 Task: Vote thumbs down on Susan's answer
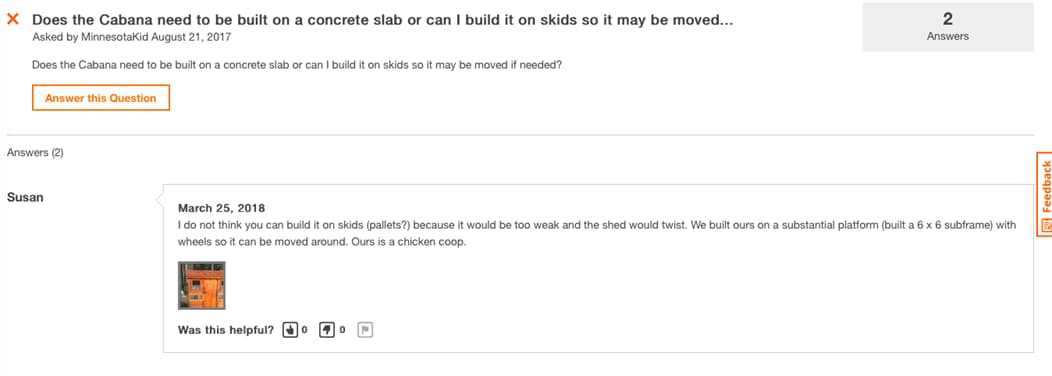pos(327,330)
